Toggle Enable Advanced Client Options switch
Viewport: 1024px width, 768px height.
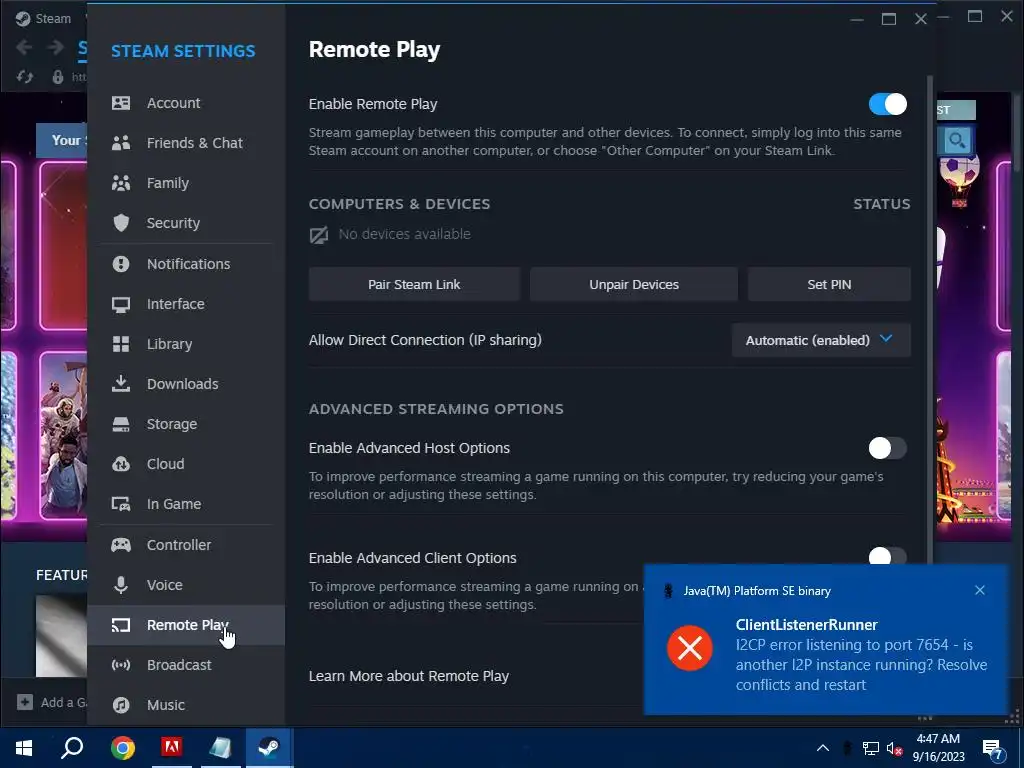888,556
